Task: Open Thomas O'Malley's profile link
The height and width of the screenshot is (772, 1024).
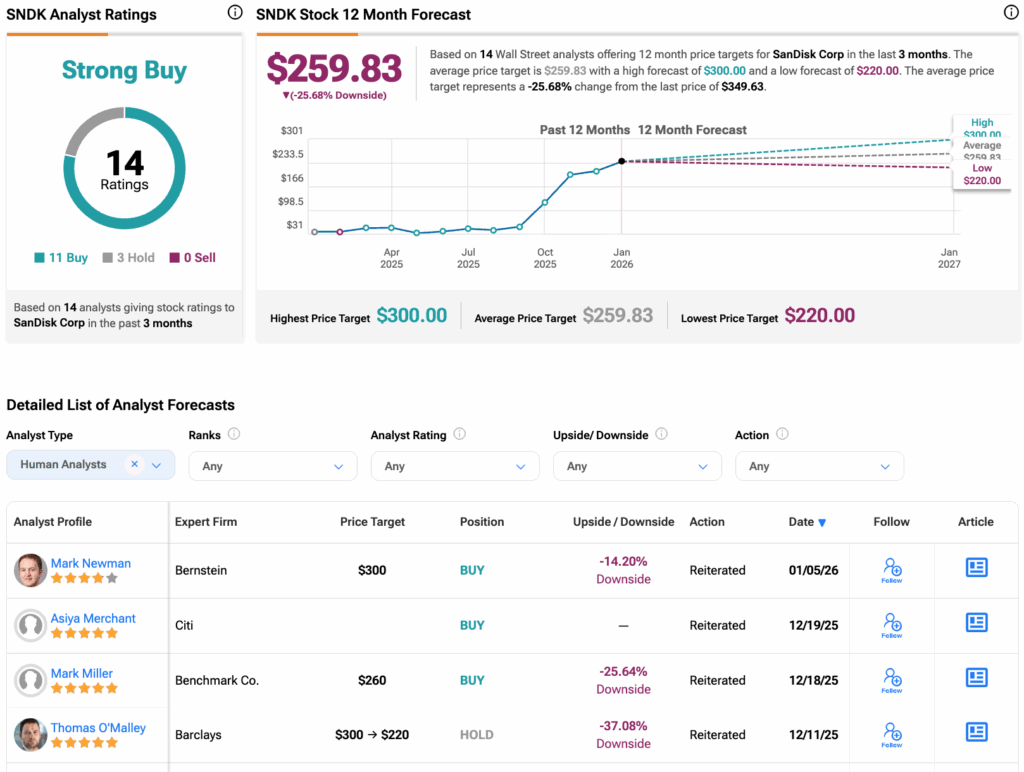Action: [98, 728]
